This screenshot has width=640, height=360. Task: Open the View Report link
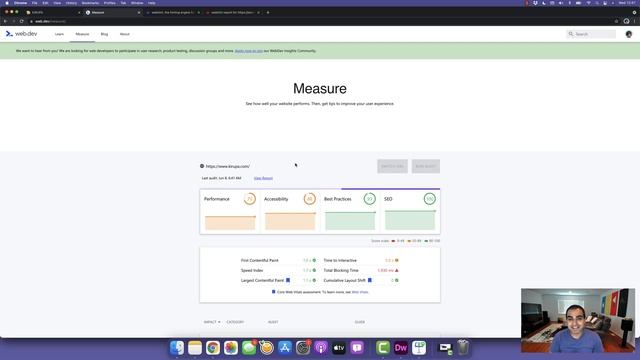(263, 178)
